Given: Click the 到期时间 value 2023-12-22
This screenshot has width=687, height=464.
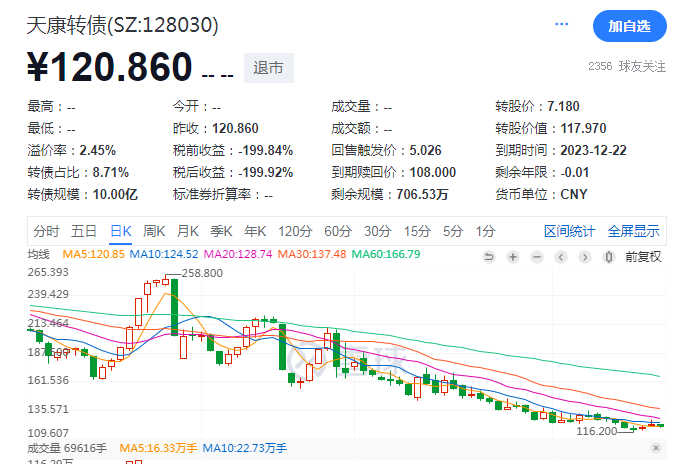Looking at the screenshot, I should [594, 150].
